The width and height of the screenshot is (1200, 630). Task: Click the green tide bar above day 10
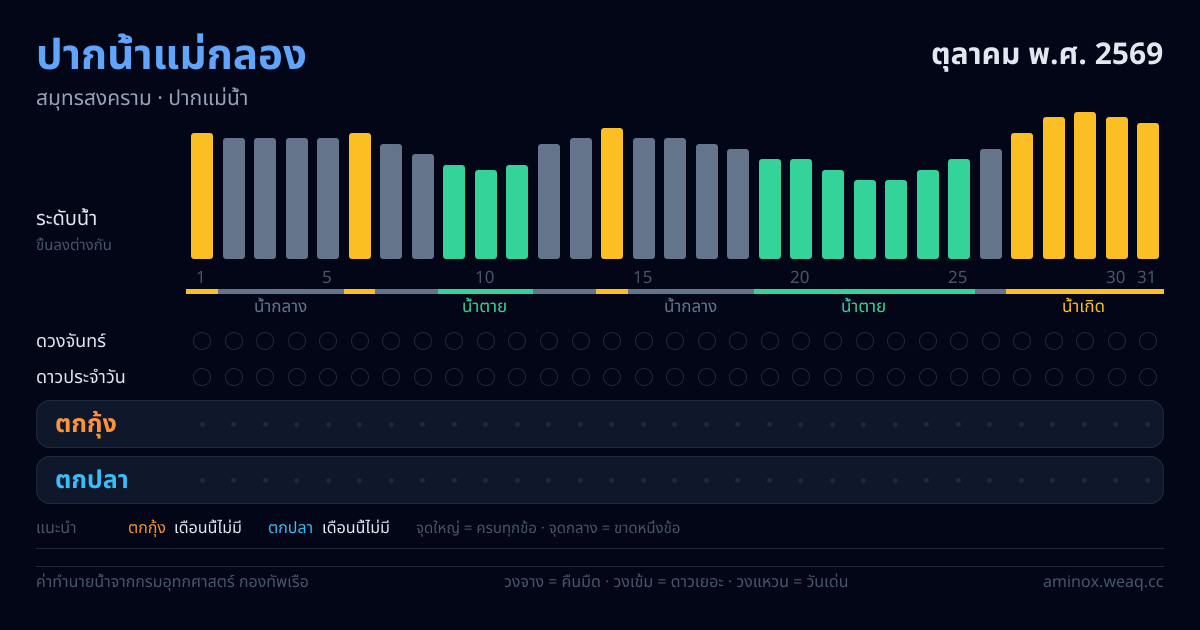pos(486,215)
